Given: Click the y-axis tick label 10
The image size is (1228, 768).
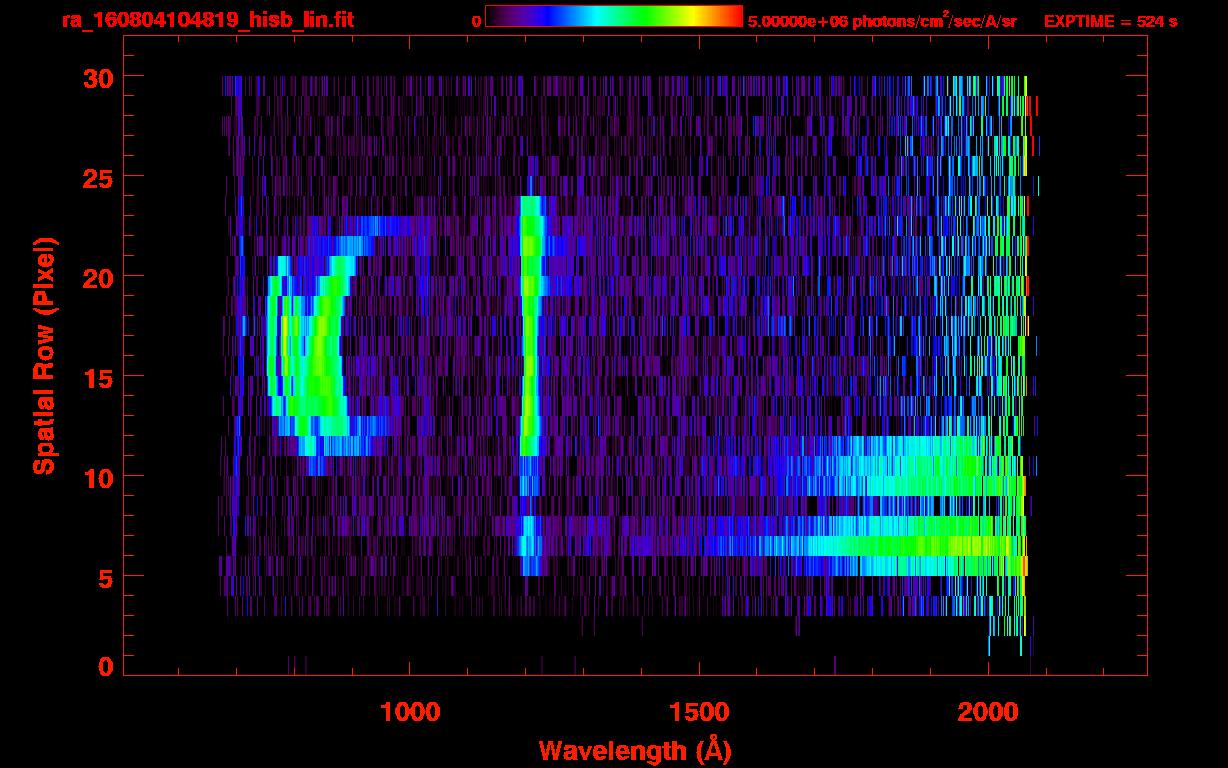Looking at the screenshot, I should click(x=96, y=477).
